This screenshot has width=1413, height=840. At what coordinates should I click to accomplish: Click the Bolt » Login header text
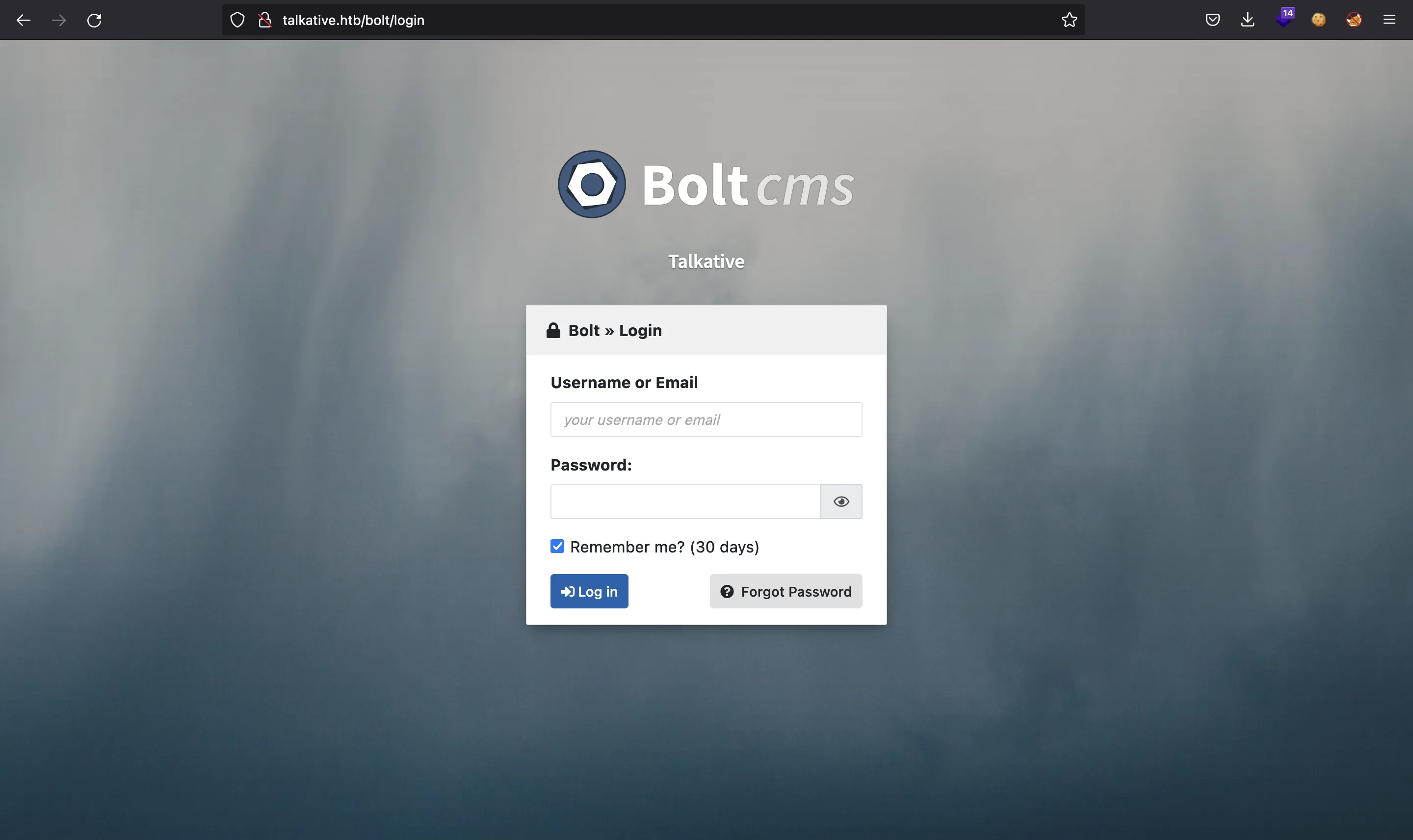tap(615, 331)
